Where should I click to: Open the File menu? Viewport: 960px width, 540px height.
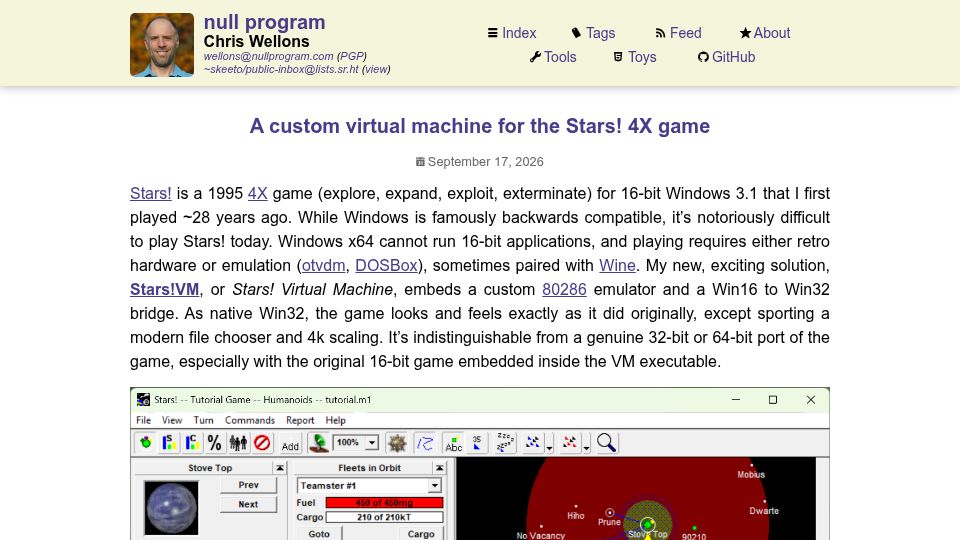tap(143, 420)
